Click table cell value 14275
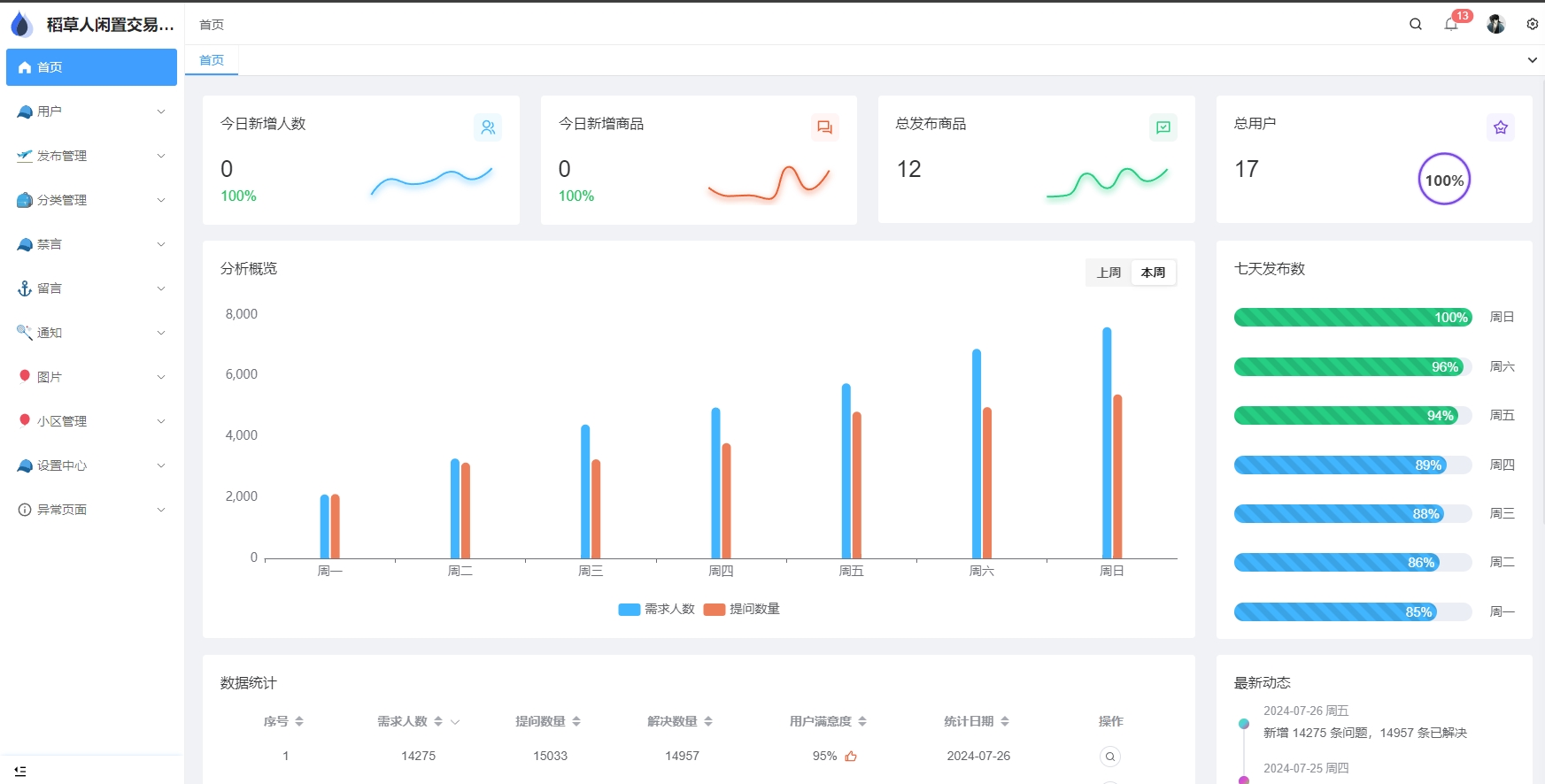 click(418, 756)
